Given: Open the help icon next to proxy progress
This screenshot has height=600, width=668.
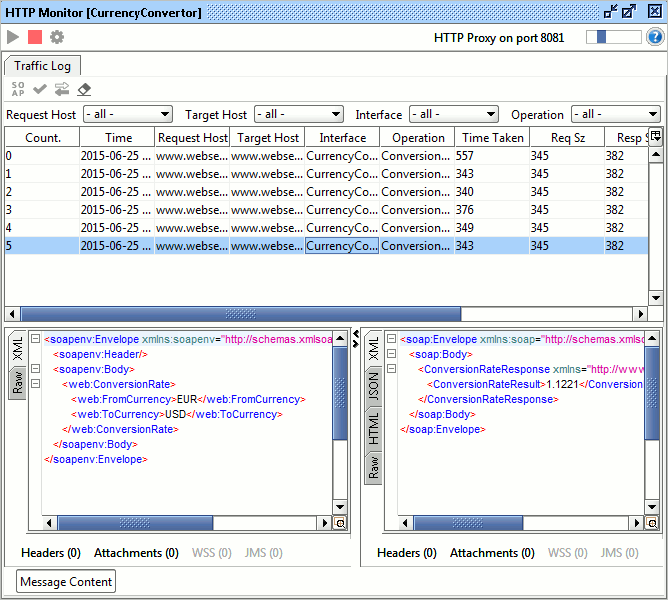Looking at the screenshot, I should click(655, 37).
